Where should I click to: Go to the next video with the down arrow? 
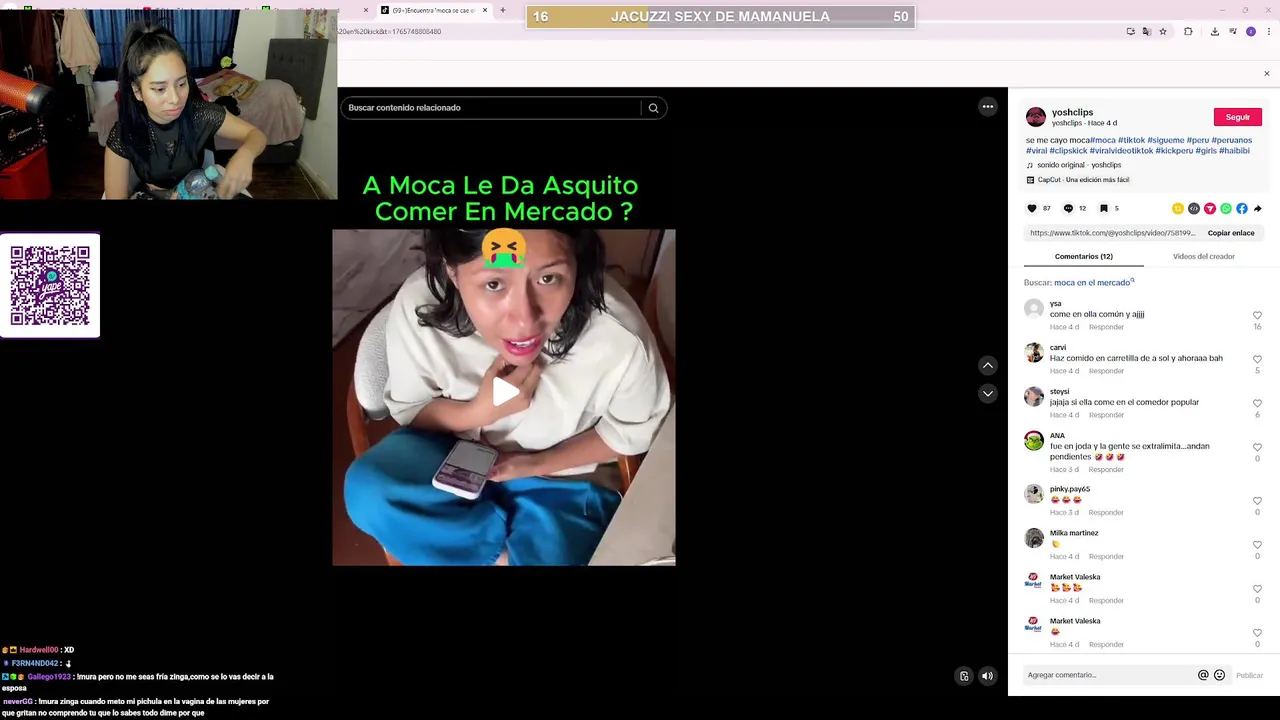[988, 394]
